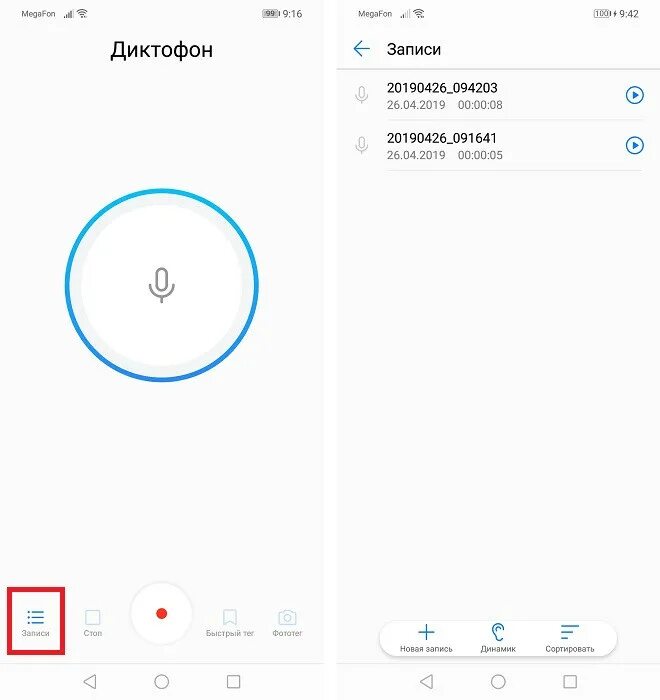Tap the home button on the left phone
The width and height of the screenshot is (660, 700).
(x=162, y=682)
